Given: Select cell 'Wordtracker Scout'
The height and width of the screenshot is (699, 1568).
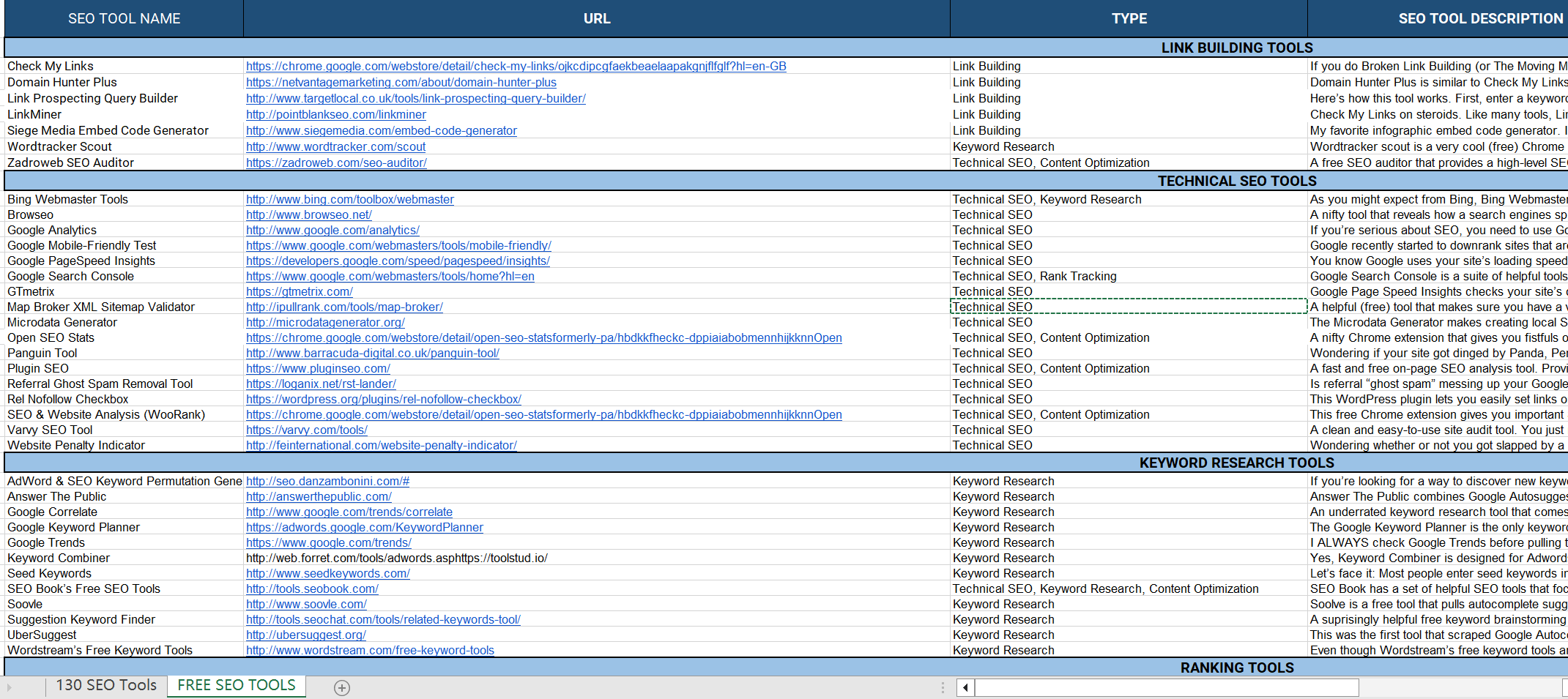Looking at the screenshot, I should 124,146.
